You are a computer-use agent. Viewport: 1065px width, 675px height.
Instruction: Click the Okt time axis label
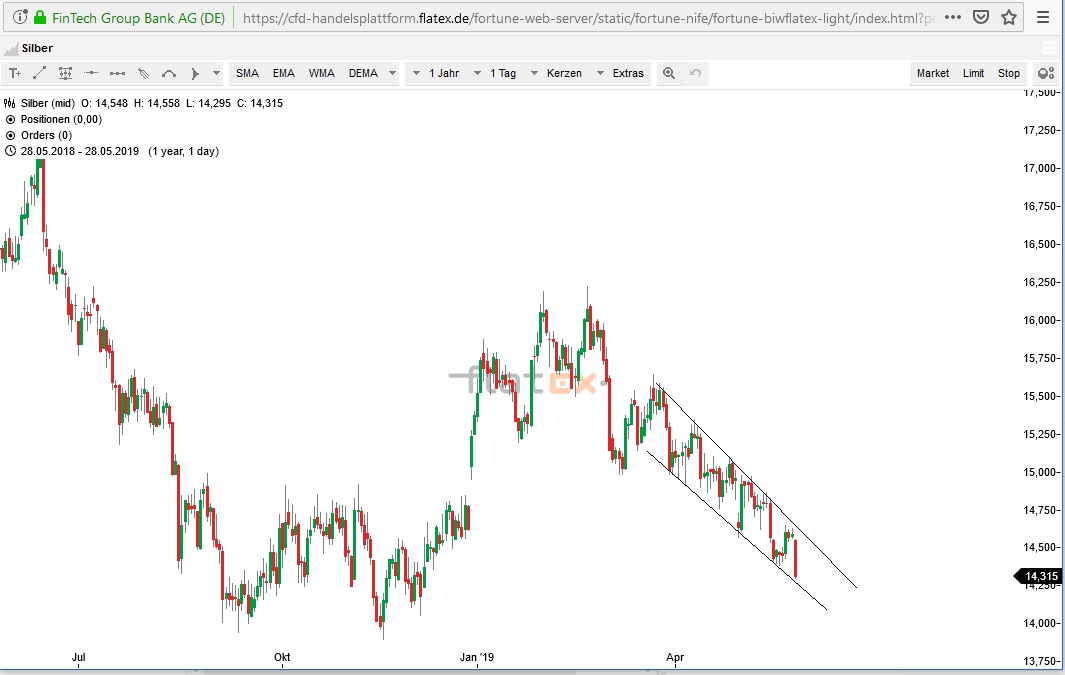point(282,657)
